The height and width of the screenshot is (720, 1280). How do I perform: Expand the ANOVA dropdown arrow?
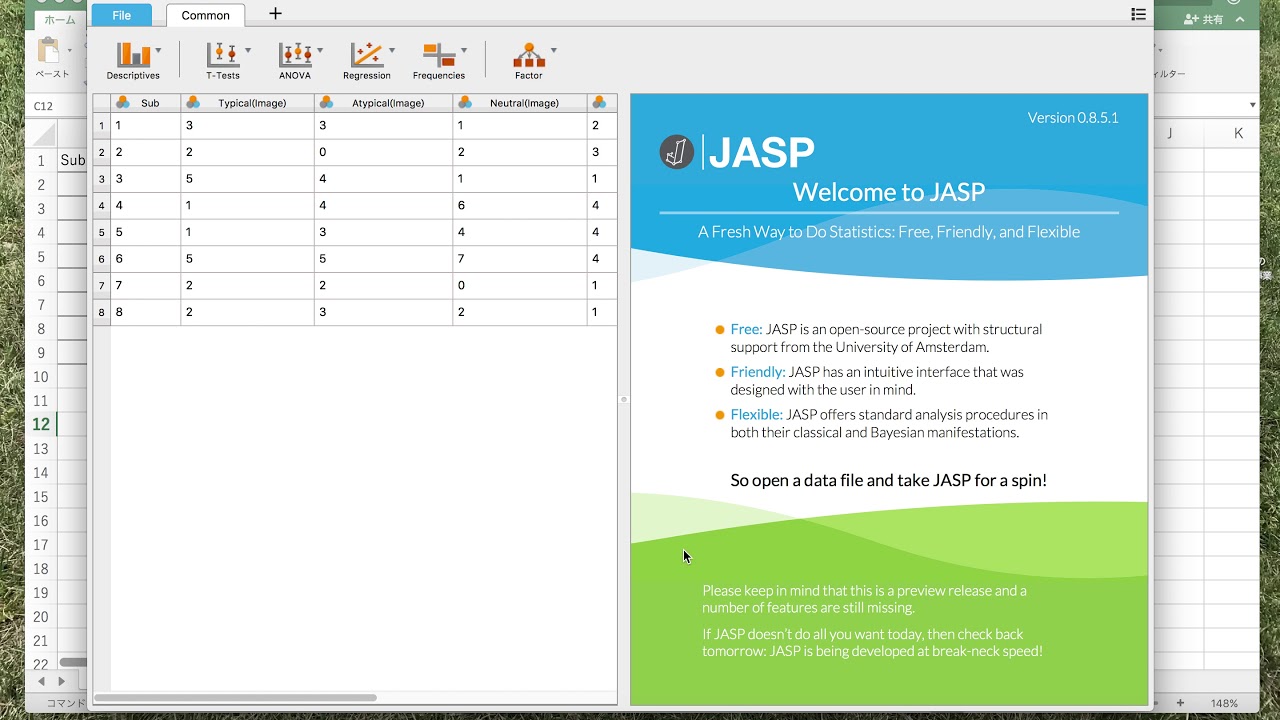(x=320, y=50)
